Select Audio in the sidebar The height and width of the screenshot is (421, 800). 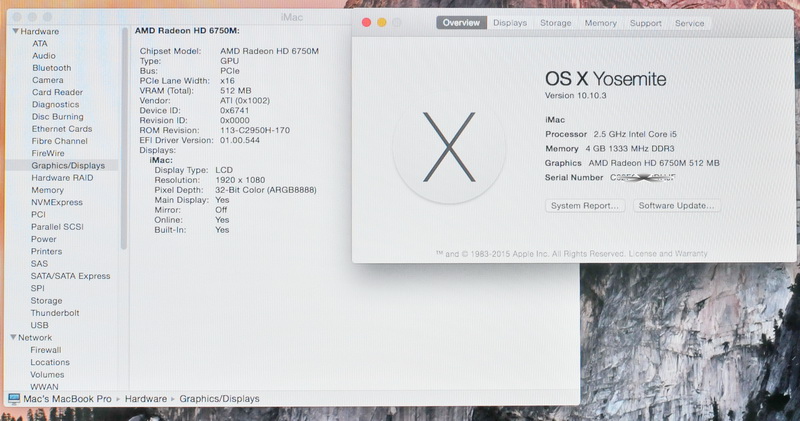tap(44, 56)
